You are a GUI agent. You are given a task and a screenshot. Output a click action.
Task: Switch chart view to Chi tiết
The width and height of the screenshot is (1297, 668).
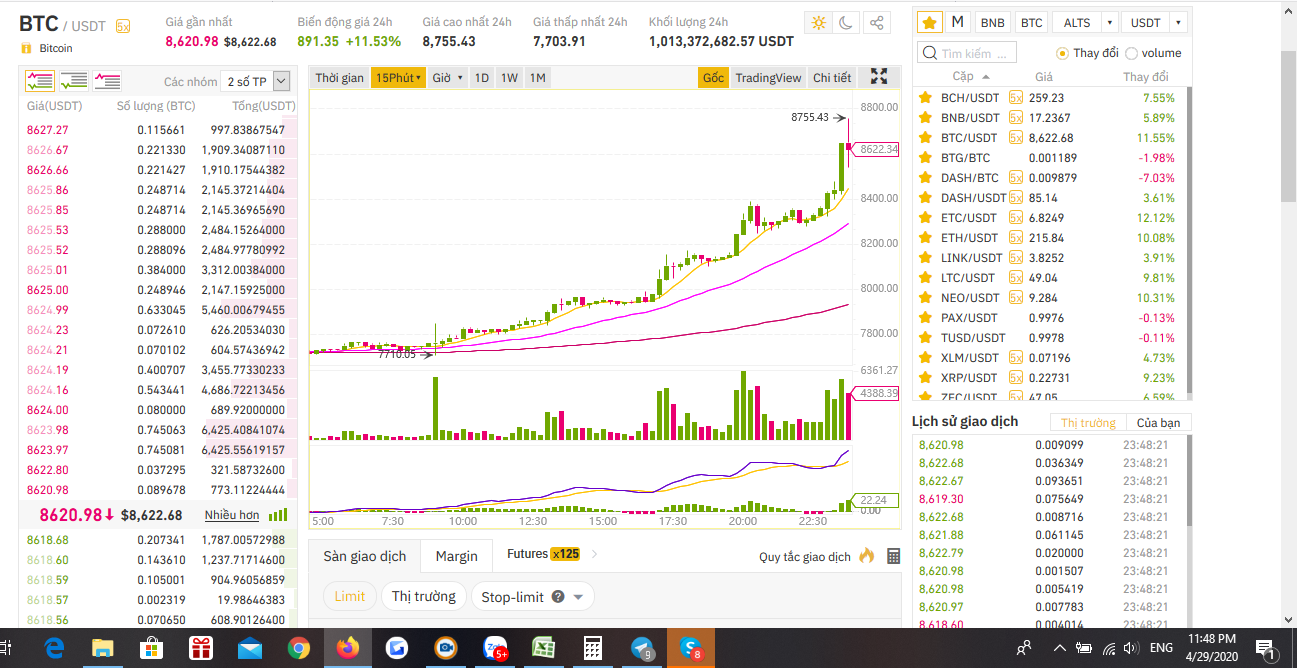pos(831,77)
